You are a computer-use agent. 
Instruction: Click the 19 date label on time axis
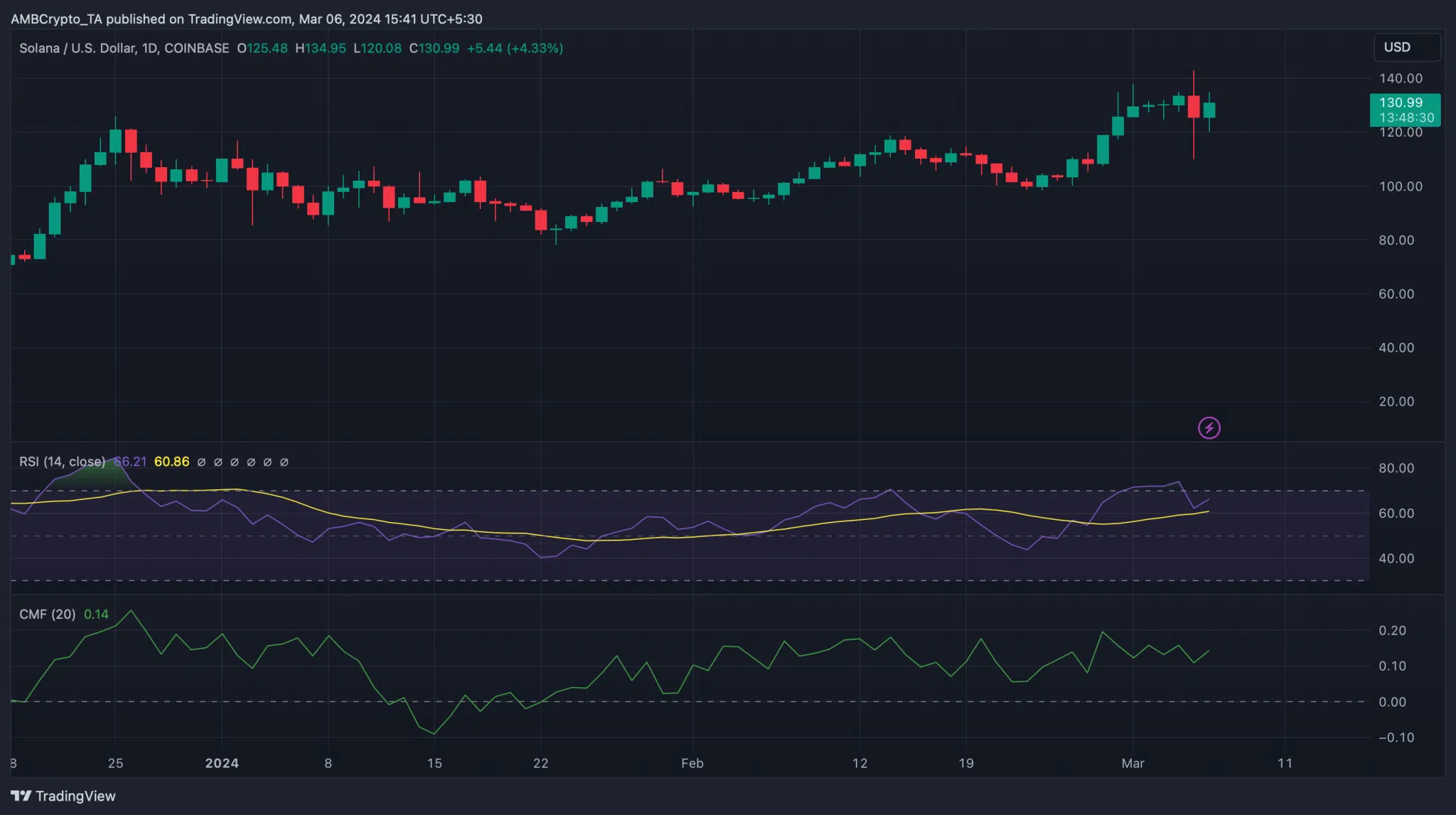pos(965,763)
